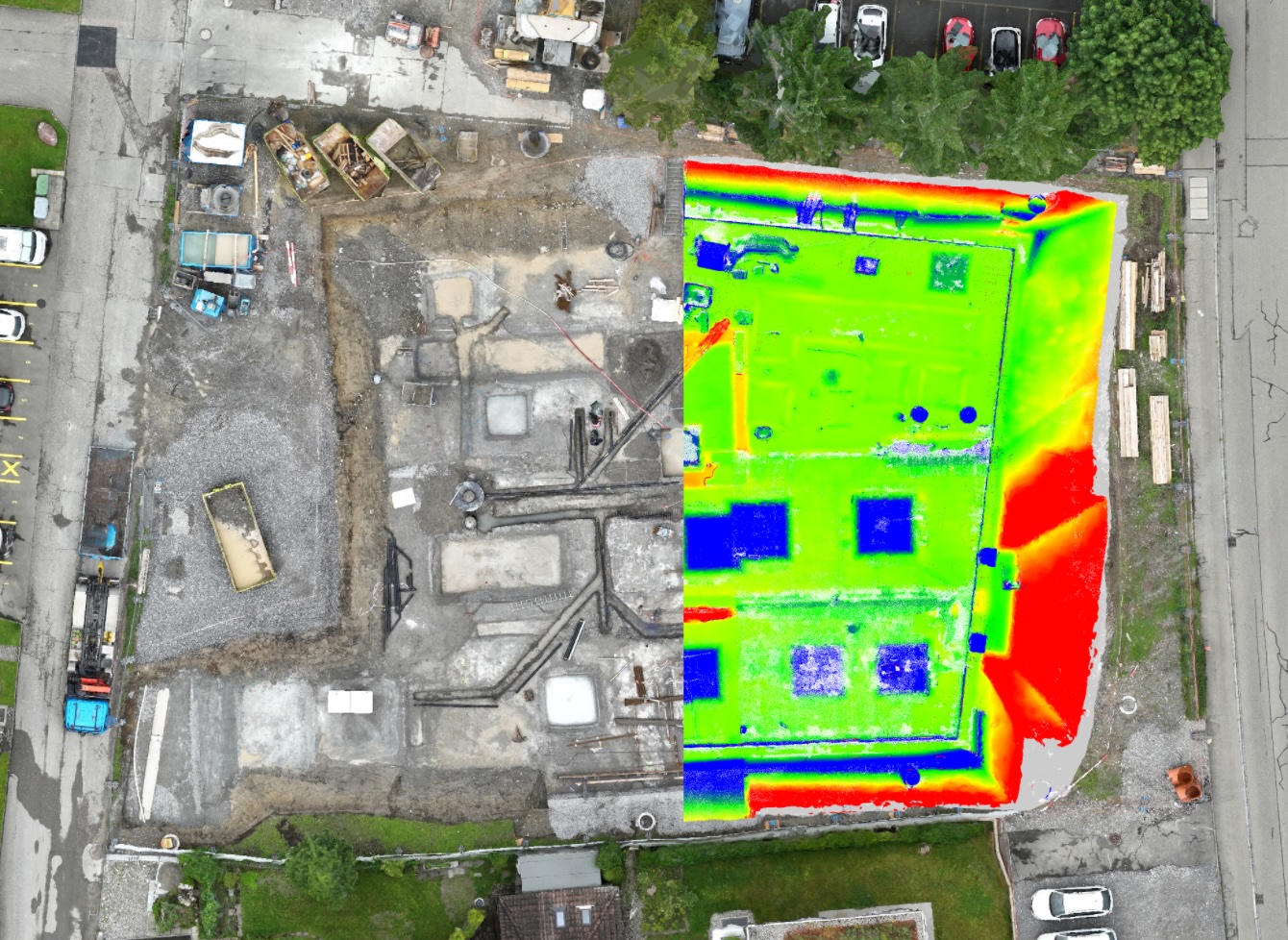The width and height of the screenshot is (1288, 940).
Task: Click the blue sand-filled container at upper left
Action: coord(217,251)
